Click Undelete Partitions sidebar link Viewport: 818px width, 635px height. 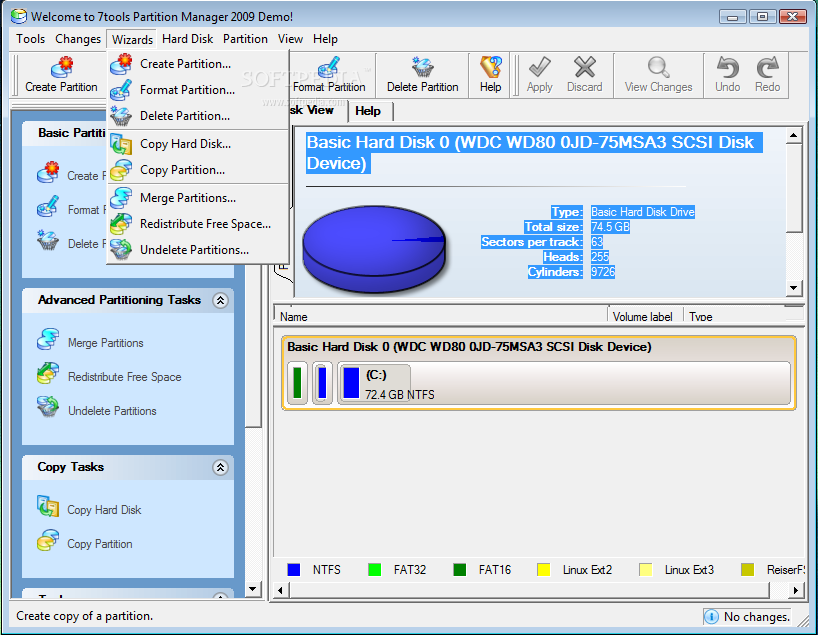tap(112, 411)
